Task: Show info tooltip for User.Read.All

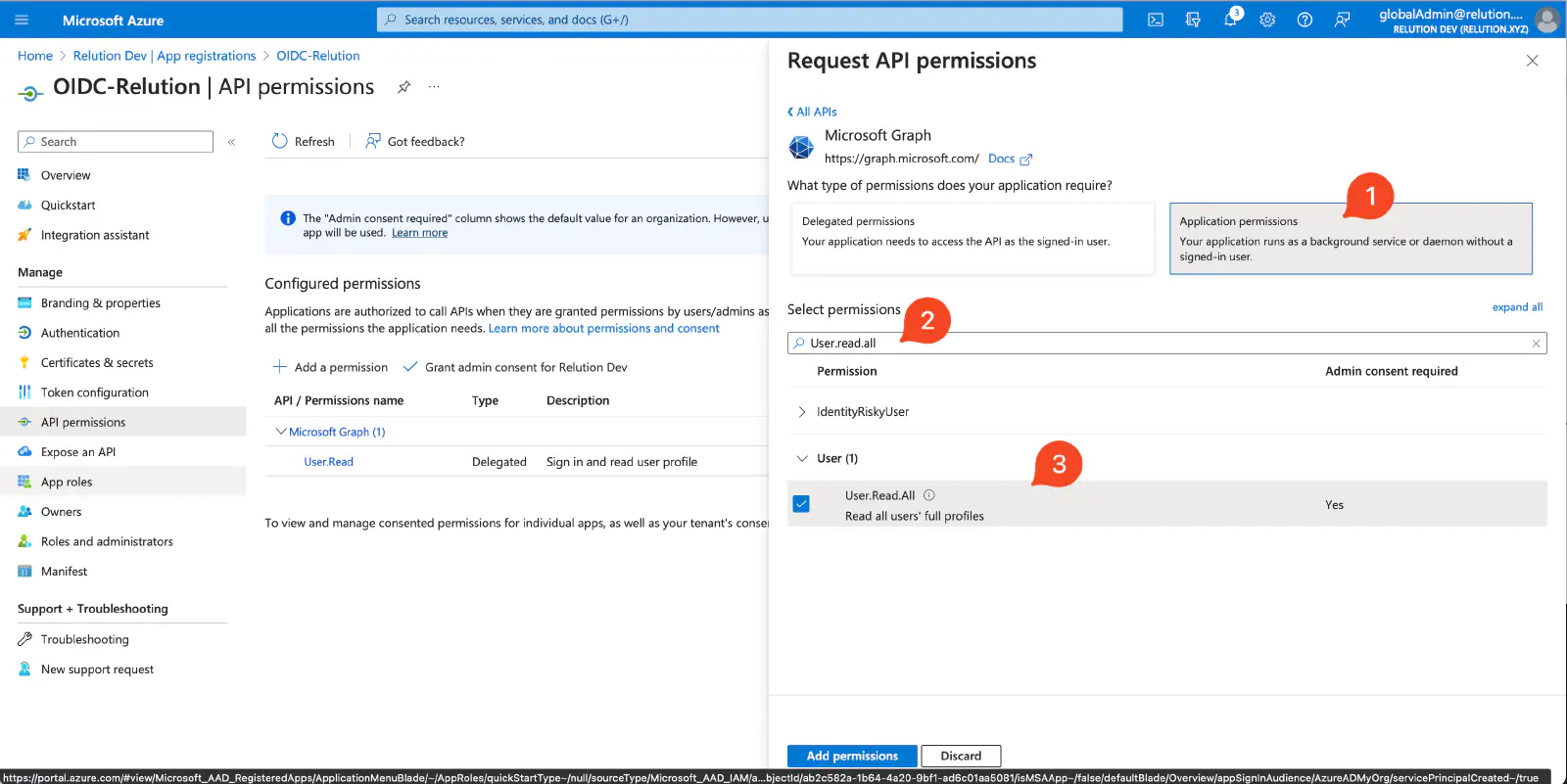Action: click(x=929, y=495)
